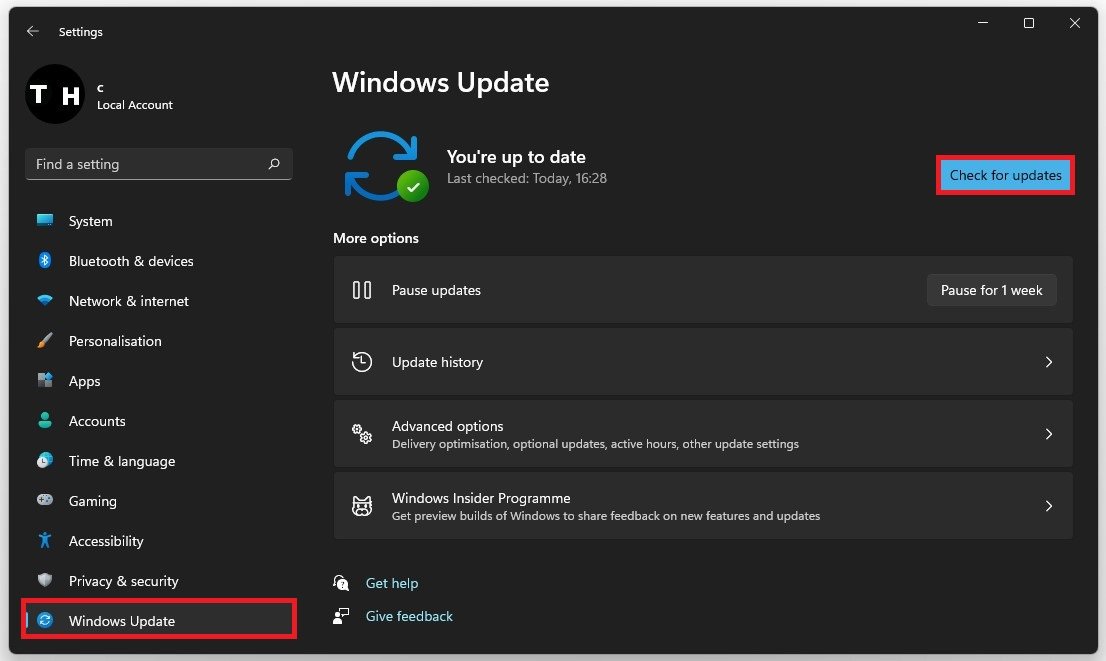Click the Windows Insider cat icon
The image size is (1106, 661).
pos(362,506)
